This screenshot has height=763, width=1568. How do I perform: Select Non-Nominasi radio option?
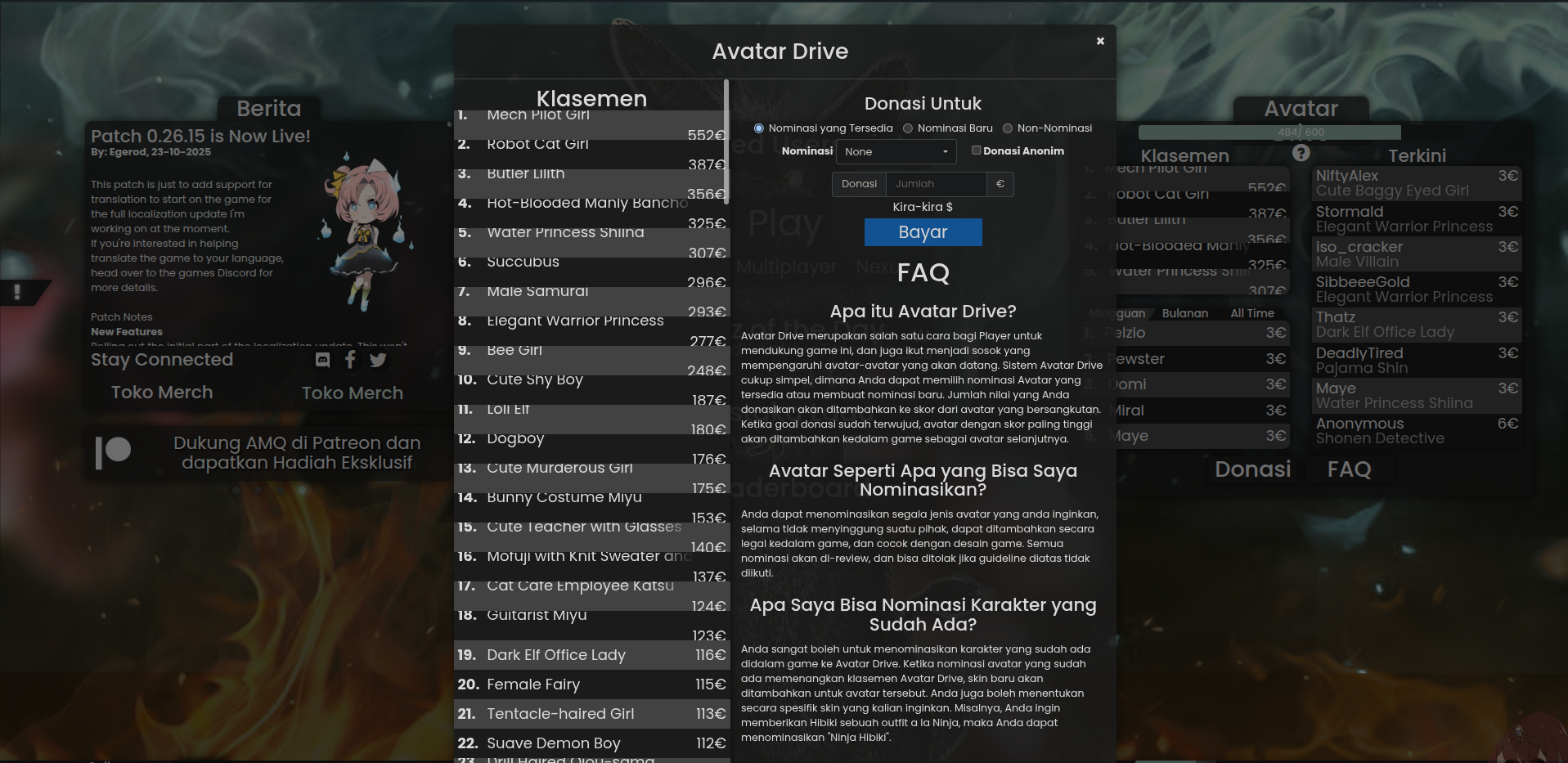click(x=1008, y=128)
